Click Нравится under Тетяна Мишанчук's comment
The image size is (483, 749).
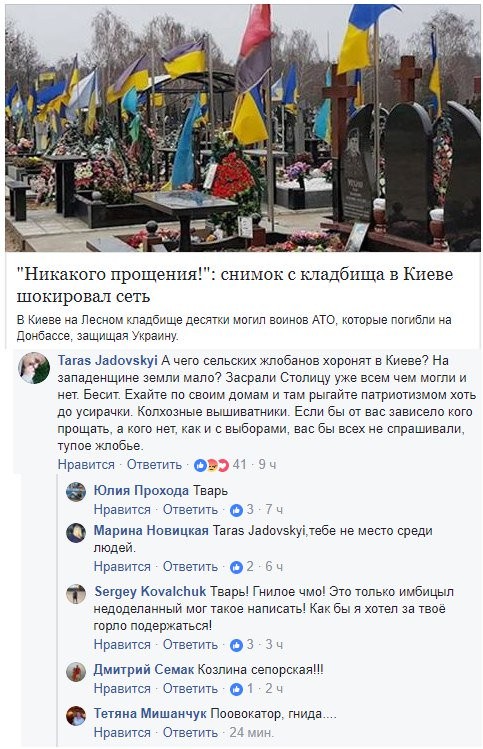point(122,732)
